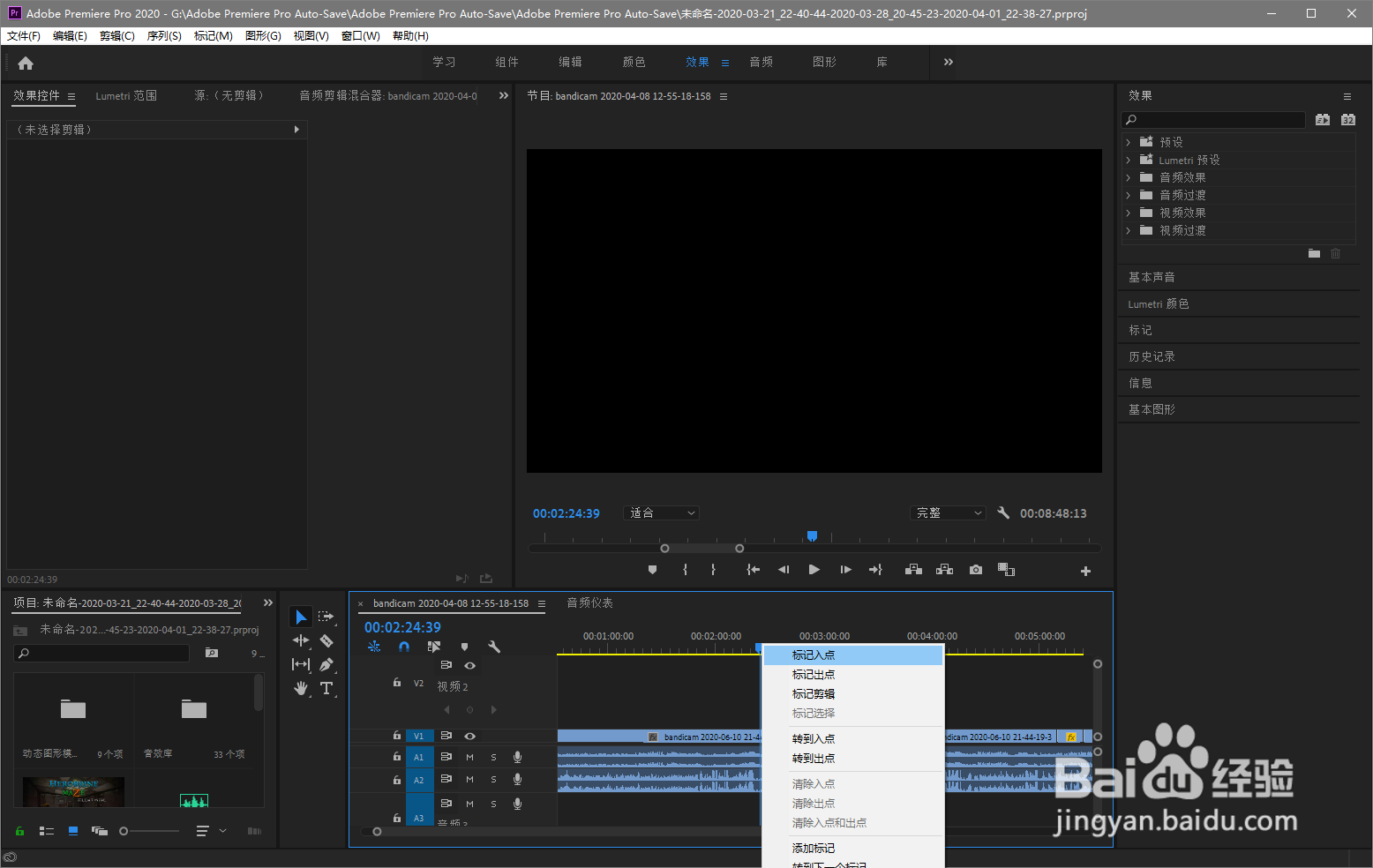This screenshot has width=1373, height=868.
Task: Expand the 预设 effects folder
Action: (1128, 142)
